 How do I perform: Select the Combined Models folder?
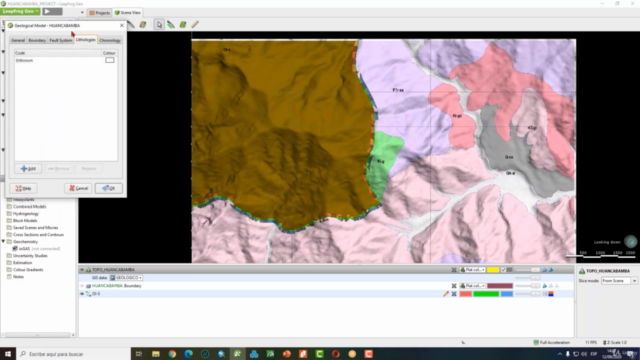coord(29,207)
